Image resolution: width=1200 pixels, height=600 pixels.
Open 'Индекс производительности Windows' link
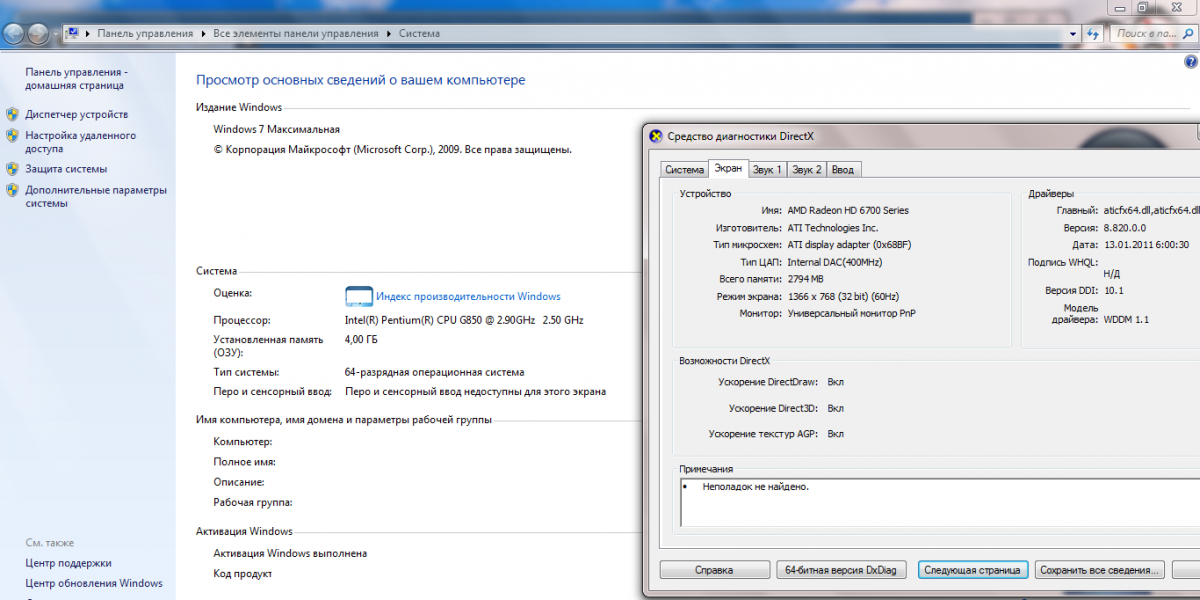[x=468, y=297]
